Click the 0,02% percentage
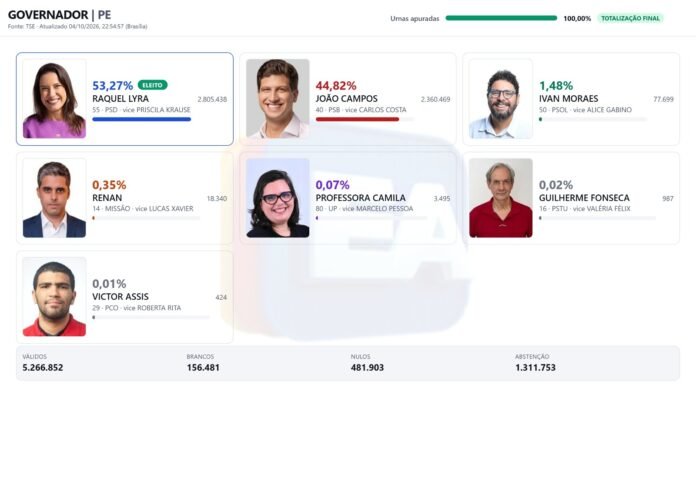The image size is (696, 489). 556,185
